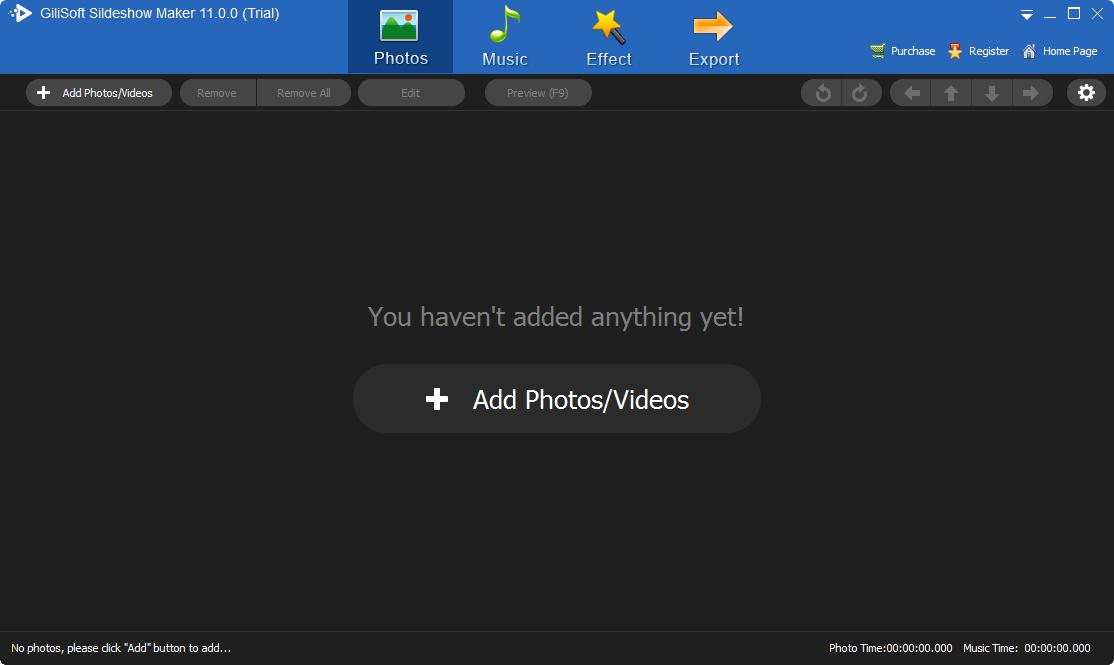Rotate counterclockwise using the left rotate icon
The width and height of the screenshot is (1114, 665).
pyautogui.click(x=822, y=93)
